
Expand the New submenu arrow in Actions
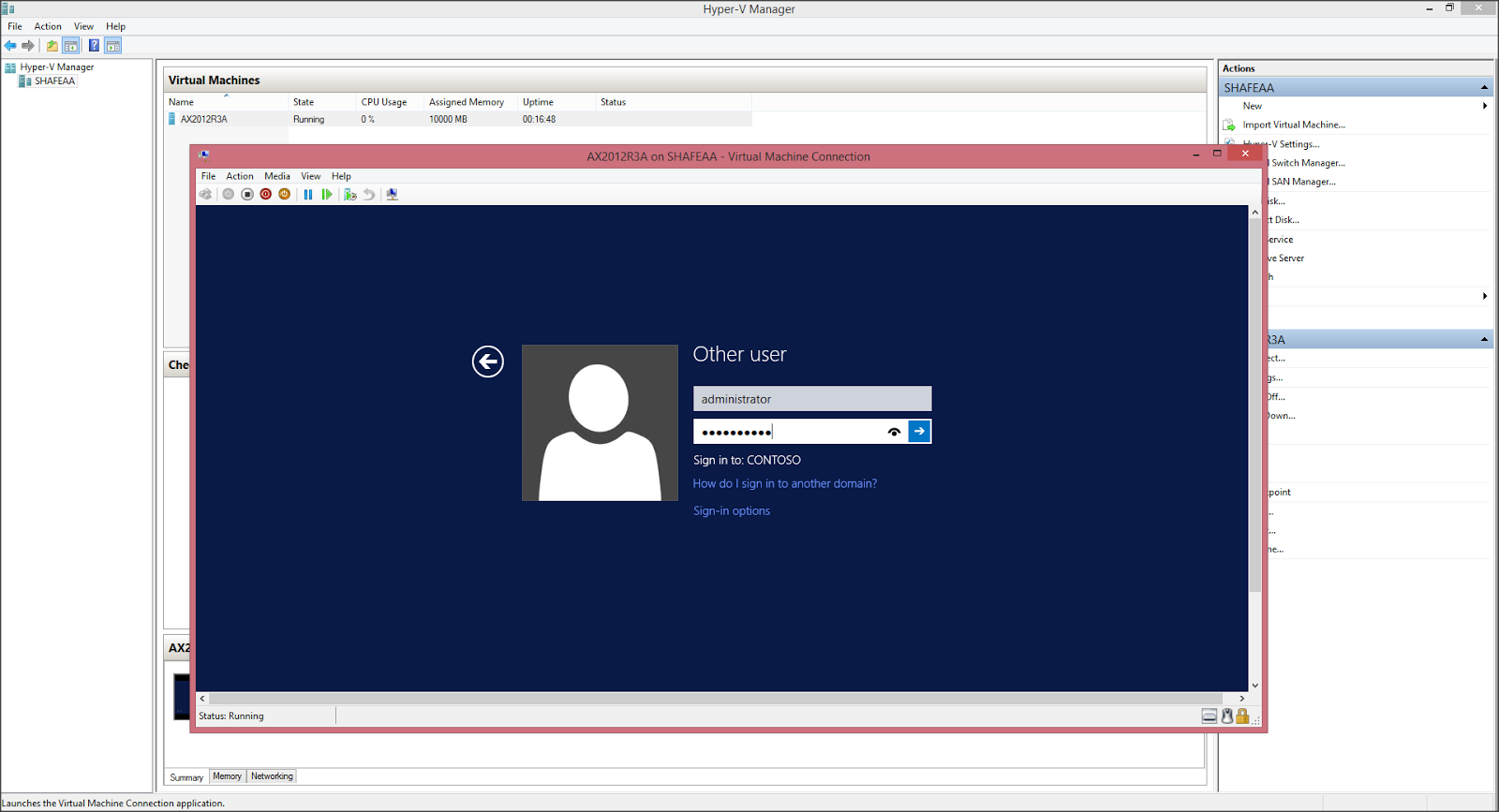pos(1485,106)
